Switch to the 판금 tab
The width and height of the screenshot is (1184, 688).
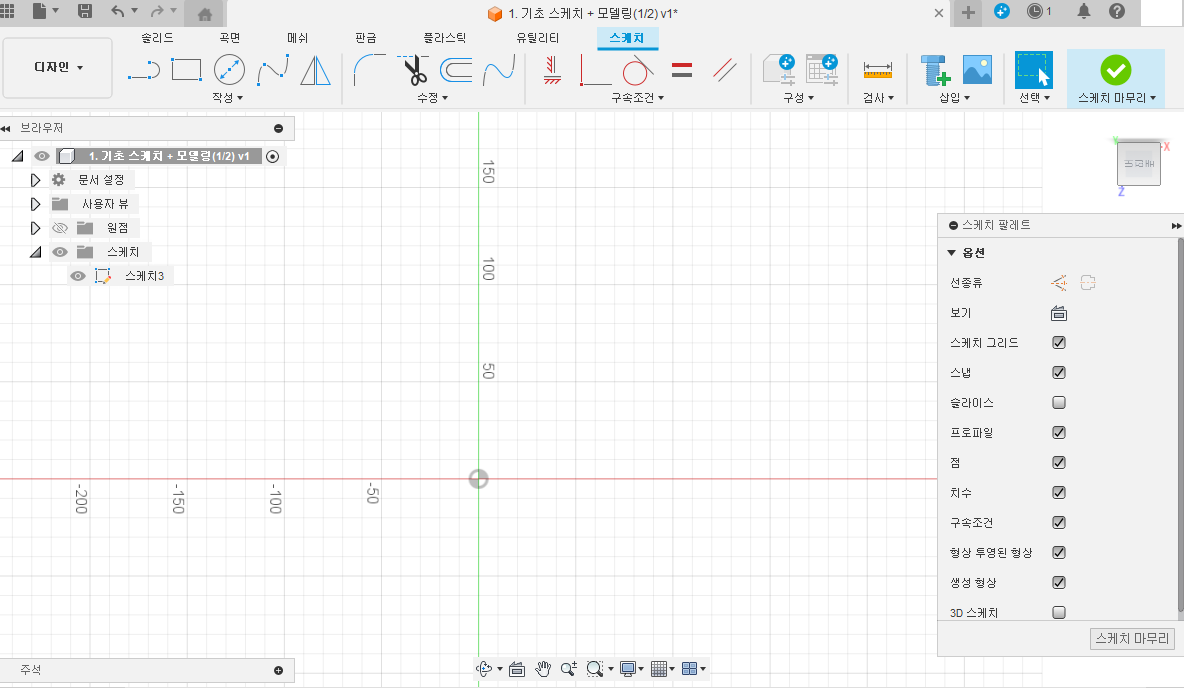point(365,37)
